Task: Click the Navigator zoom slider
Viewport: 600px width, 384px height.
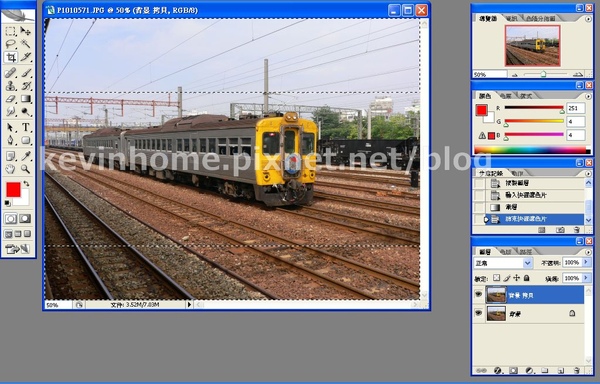Action: tap(543, 74)
